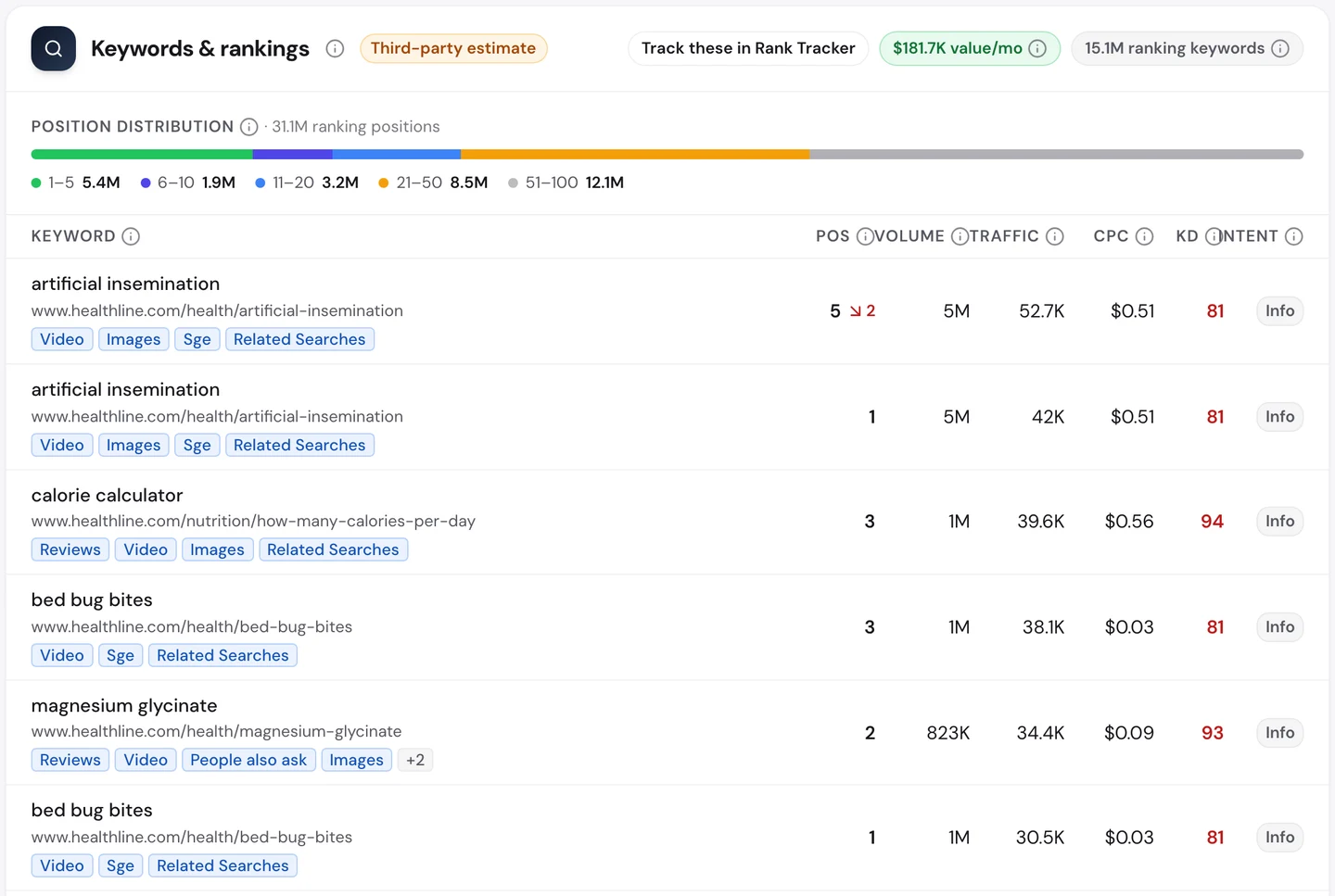
Task: Click the $0.56 CPC value
Action: [1129, 522]
